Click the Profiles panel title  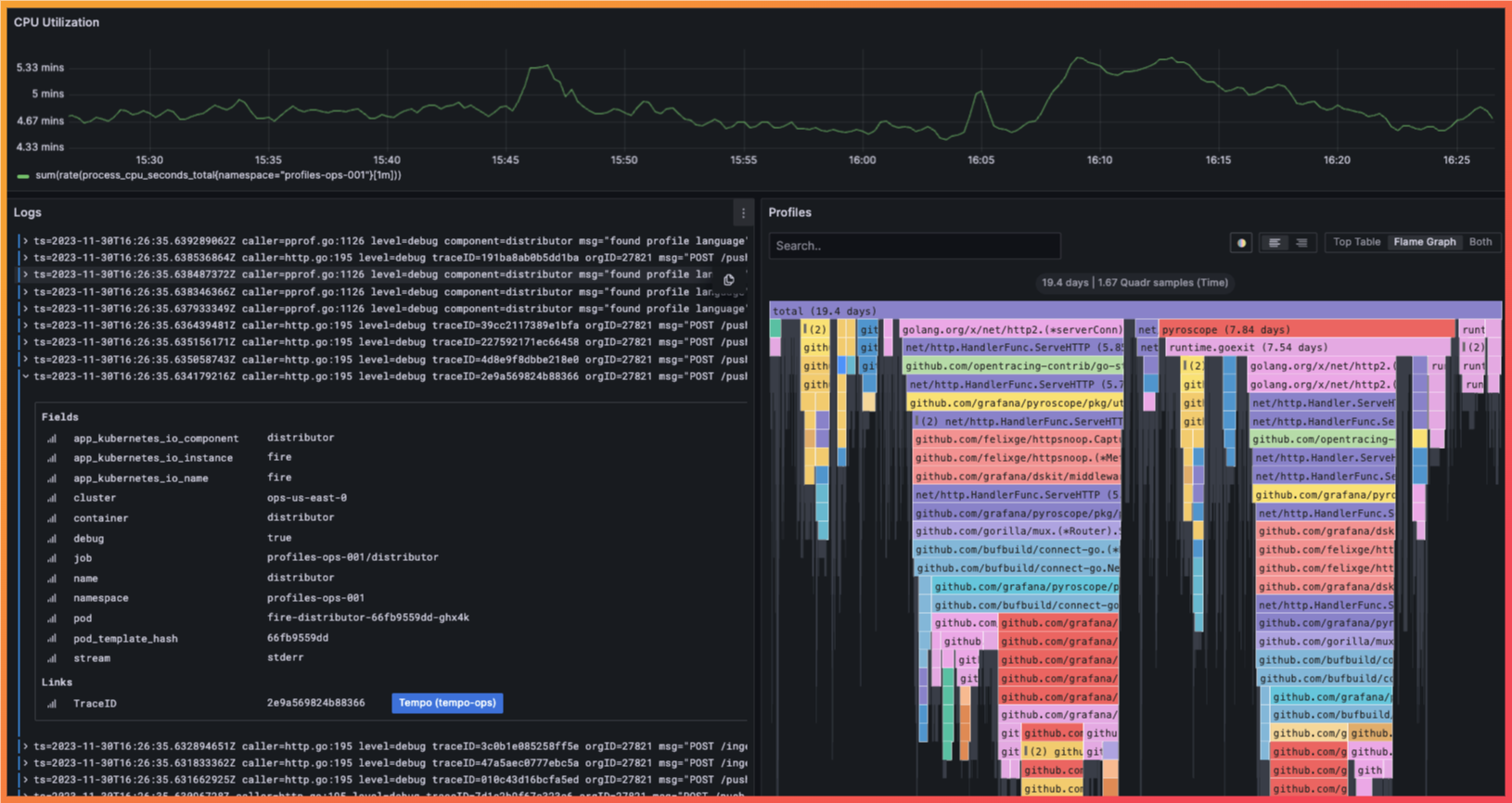click(790, 212)
